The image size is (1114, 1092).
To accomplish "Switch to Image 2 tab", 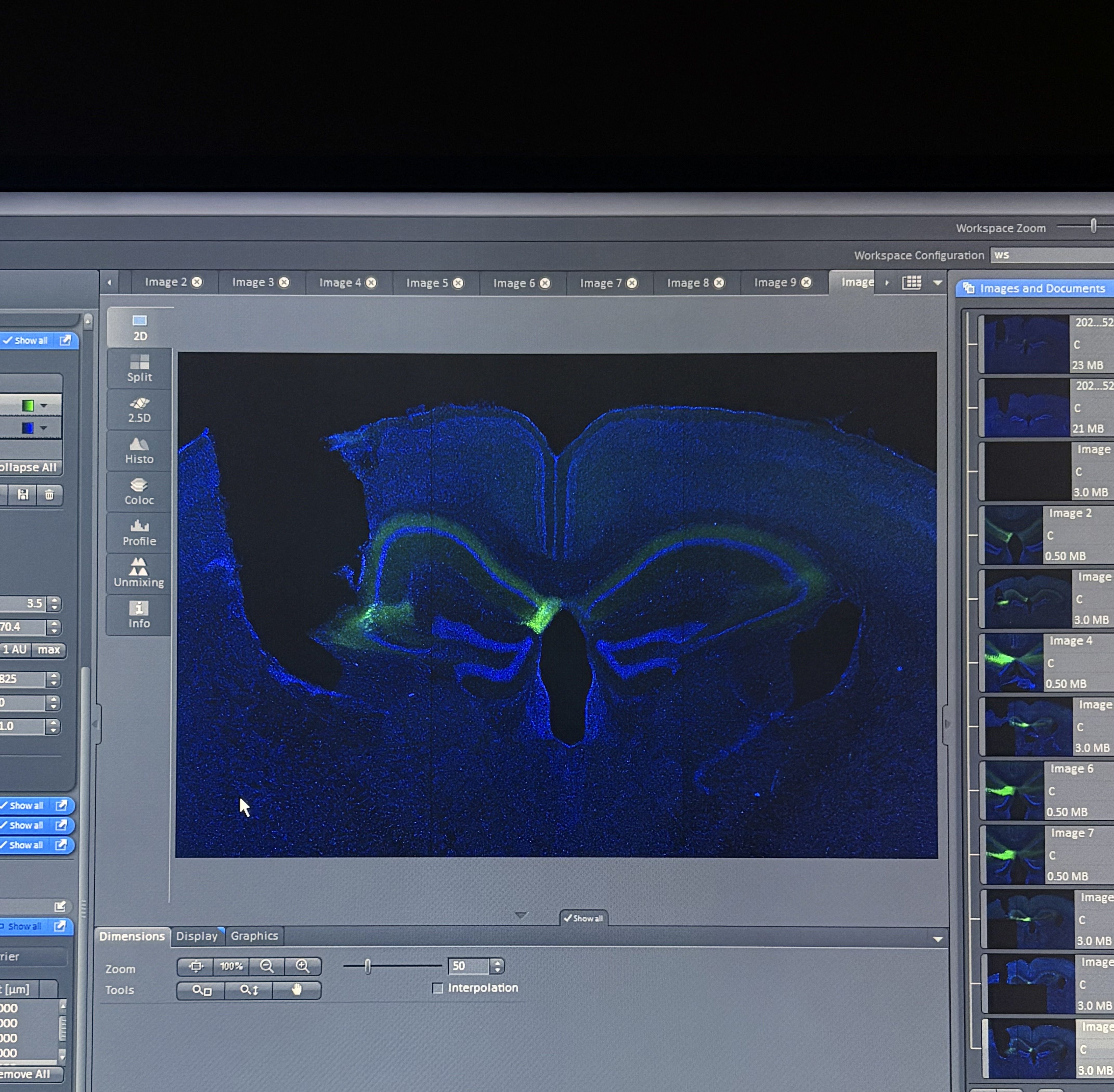I will [x=166, y=282].
